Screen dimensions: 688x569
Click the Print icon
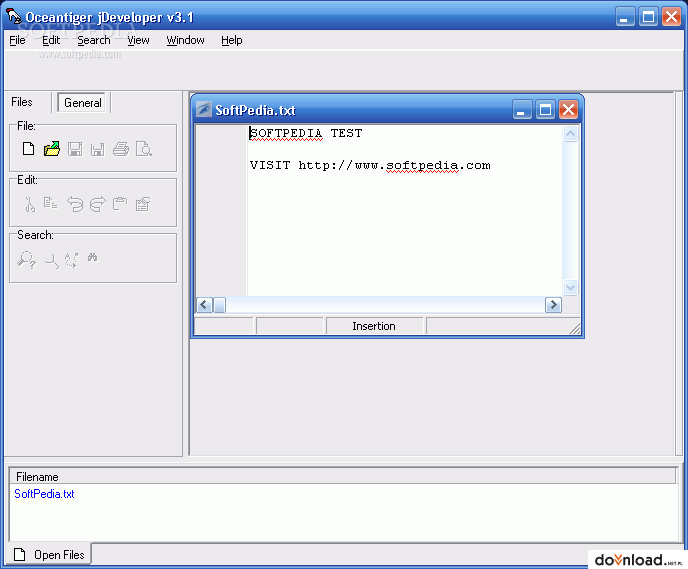coord(121,149)
